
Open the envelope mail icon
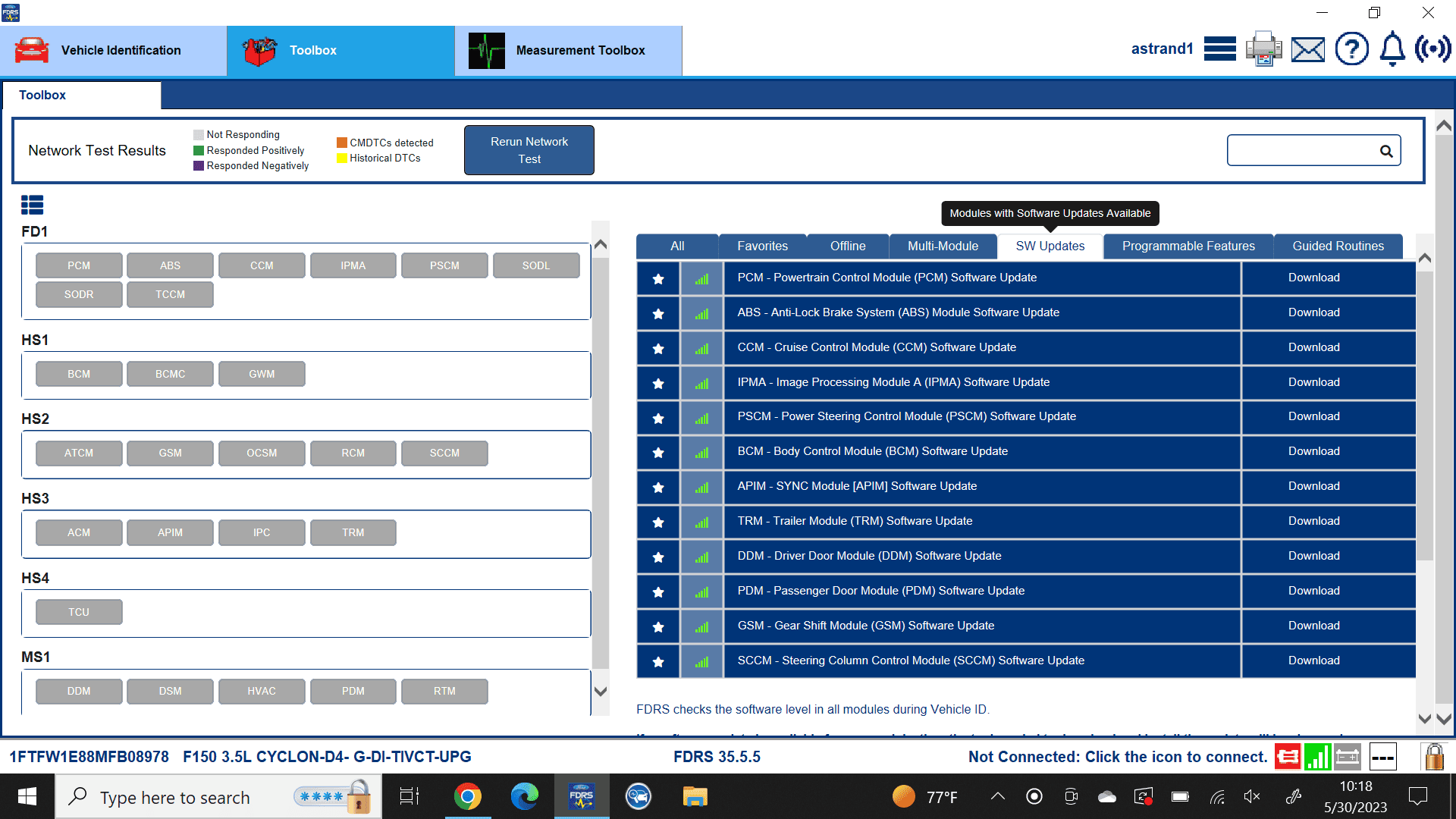point(1308,49)
